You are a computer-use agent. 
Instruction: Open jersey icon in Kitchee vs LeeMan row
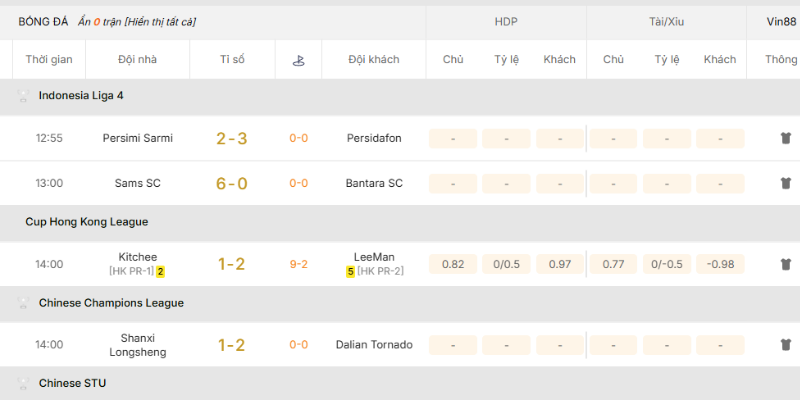(786, 264)
